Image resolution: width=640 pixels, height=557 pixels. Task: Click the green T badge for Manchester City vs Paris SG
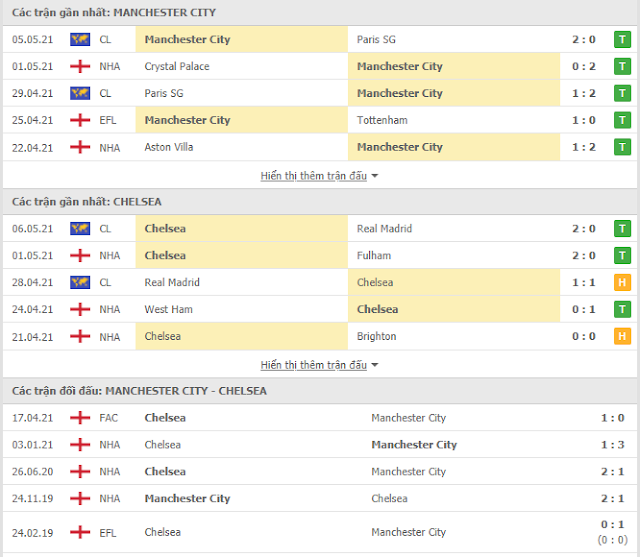click(x=622, y=40)
